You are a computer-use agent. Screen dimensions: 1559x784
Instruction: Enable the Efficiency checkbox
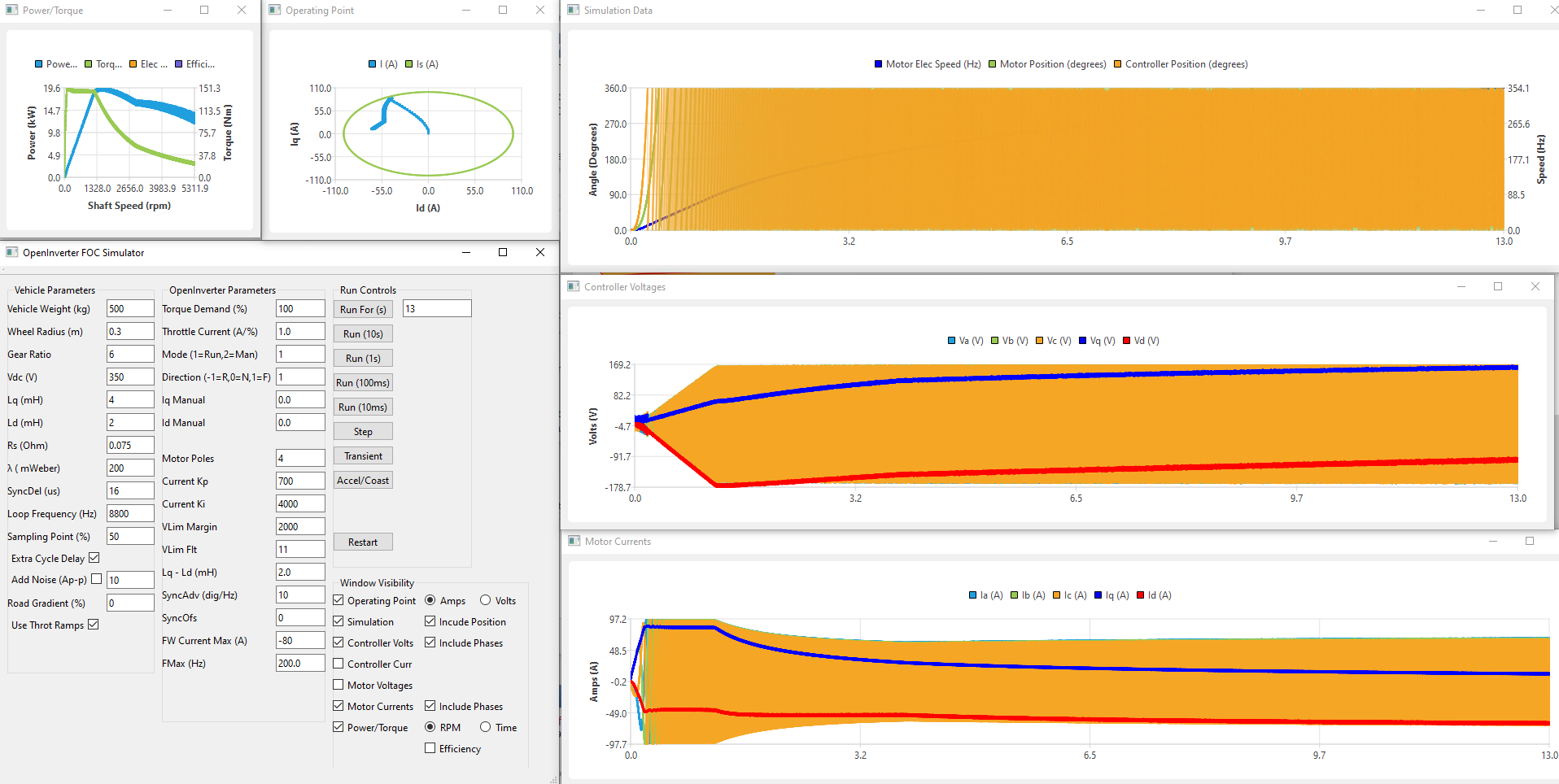pos(430,748)
